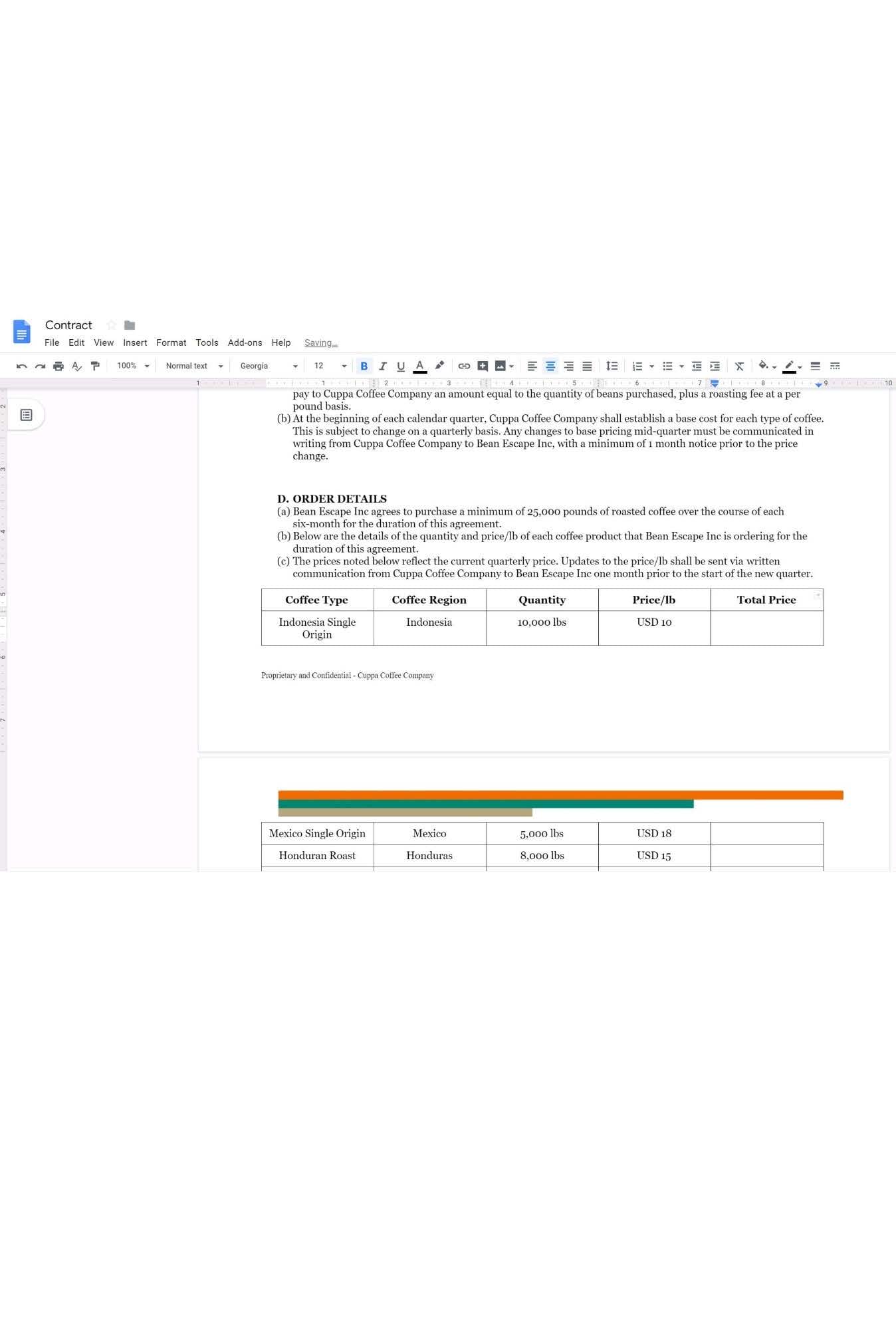
Task: Toggle underline formatting
Action: (x=401, y=366)
